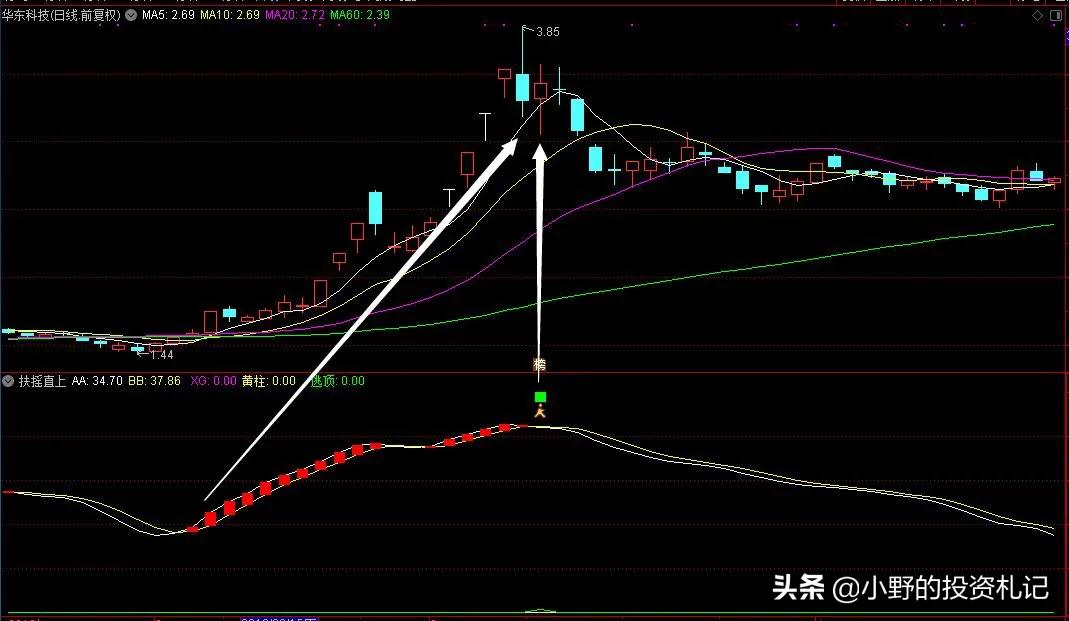Viewport: 1069px width, 621px height.
Task: Click the green square signal marker
Action: [x=540, y=397]
